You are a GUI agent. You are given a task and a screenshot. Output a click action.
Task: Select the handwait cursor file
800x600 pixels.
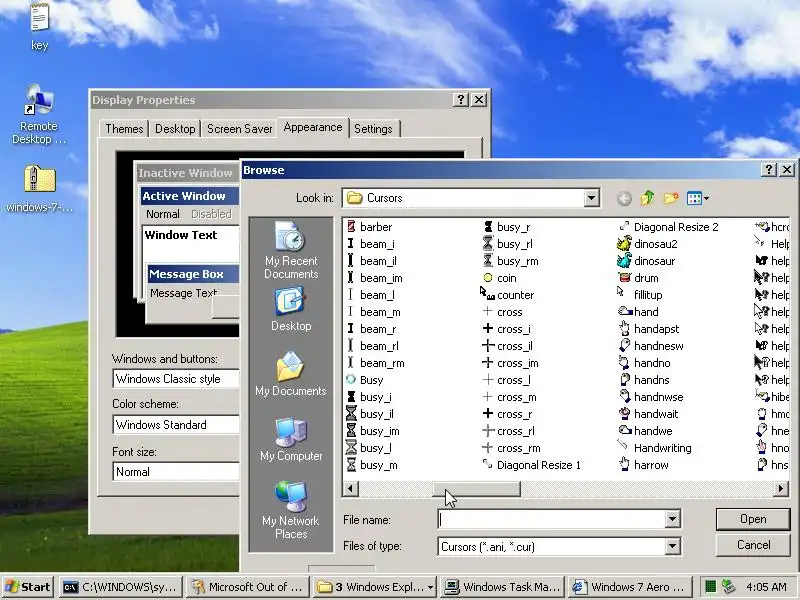[648, 414]
